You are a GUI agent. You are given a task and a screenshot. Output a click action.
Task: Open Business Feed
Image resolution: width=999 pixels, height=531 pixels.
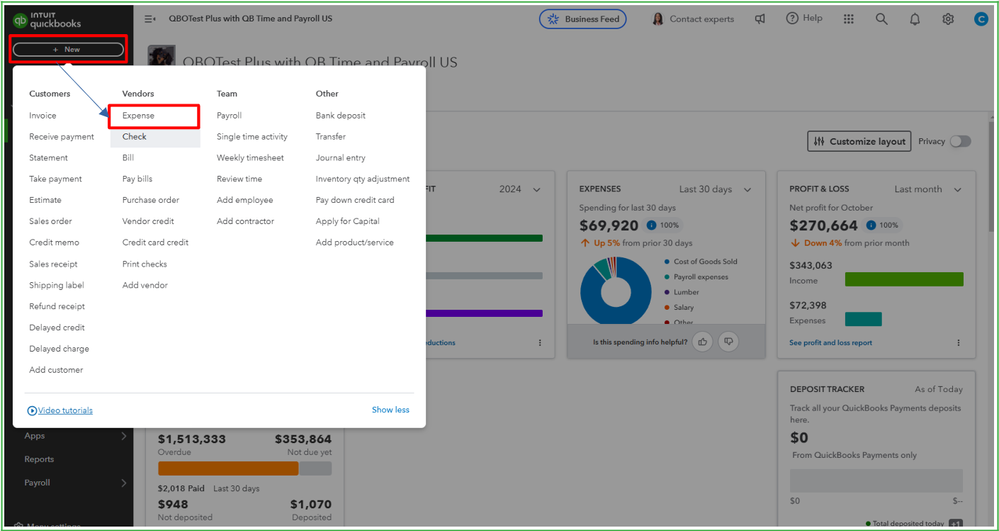tap(583, 19)
